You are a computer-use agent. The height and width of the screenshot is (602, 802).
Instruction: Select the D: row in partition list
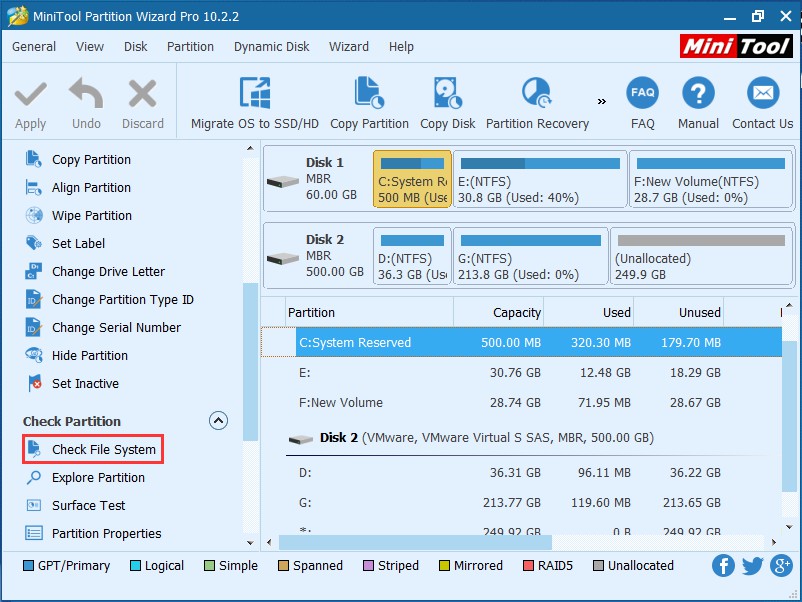[x=522, y=473]
